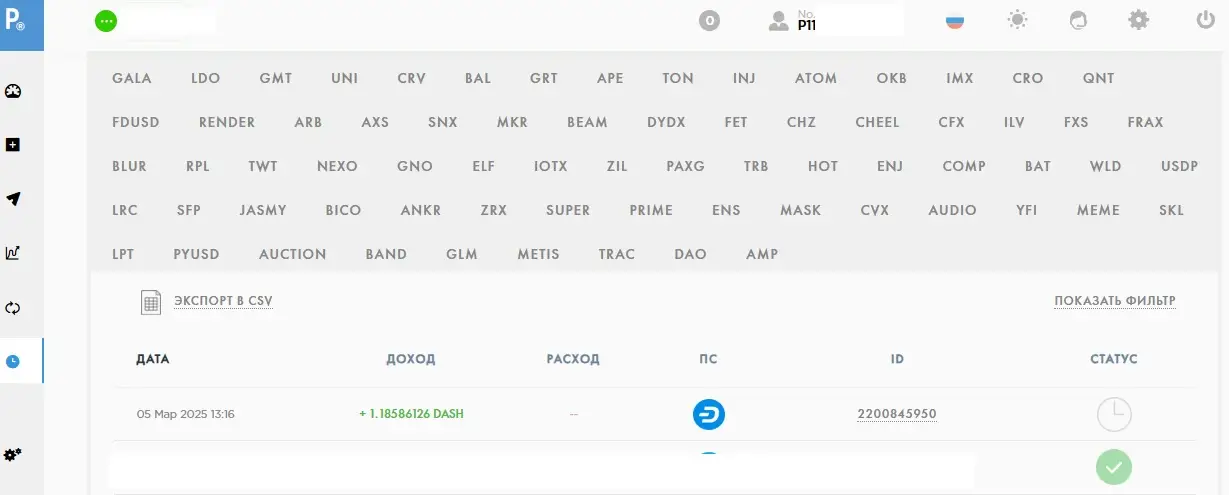Screen dimensions: 1229x495
Task: Click the DASH payment system icon
Action: click(x=709, y=414)
